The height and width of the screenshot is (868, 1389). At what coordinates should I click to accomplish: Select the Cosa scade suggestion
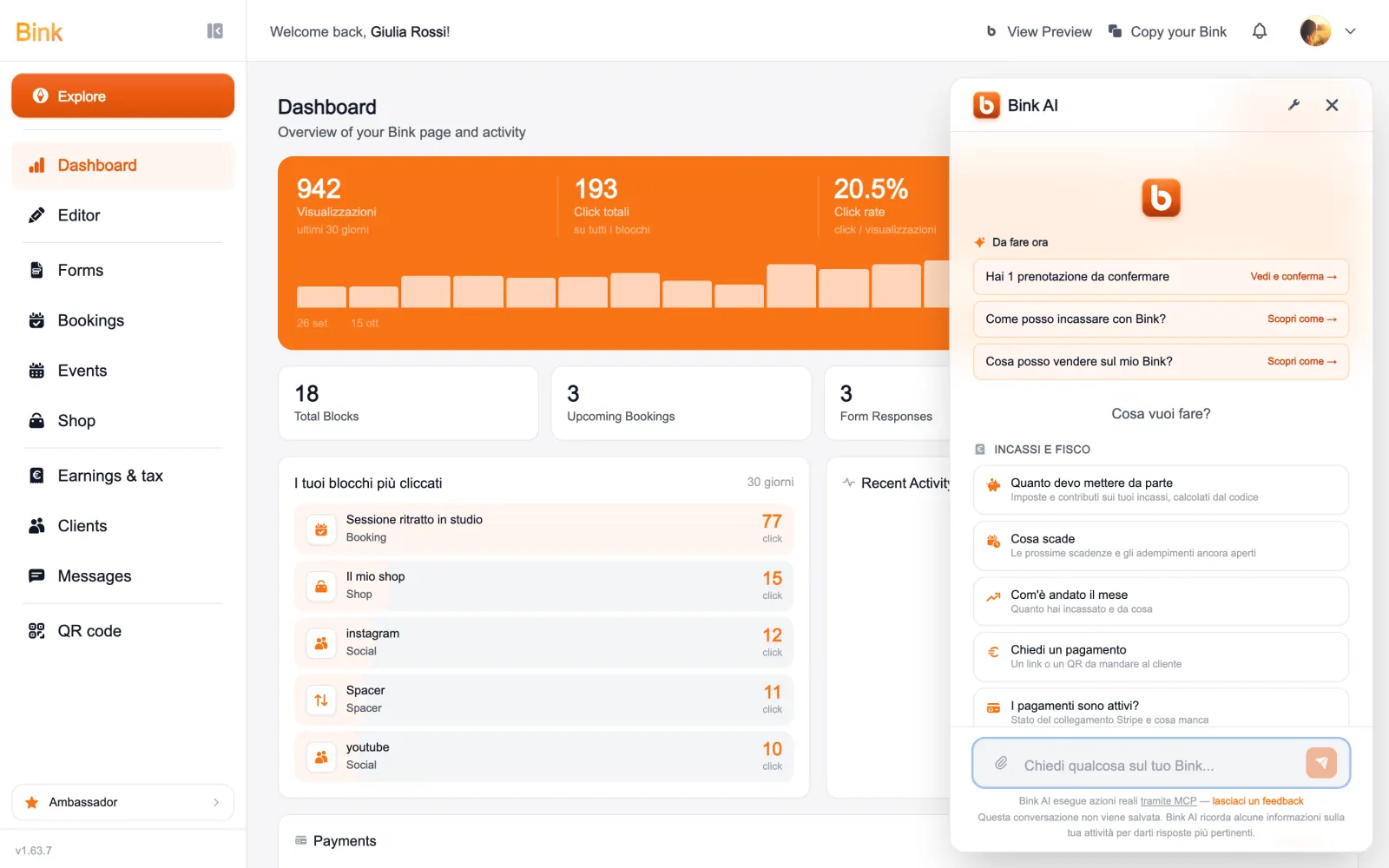1161,545
